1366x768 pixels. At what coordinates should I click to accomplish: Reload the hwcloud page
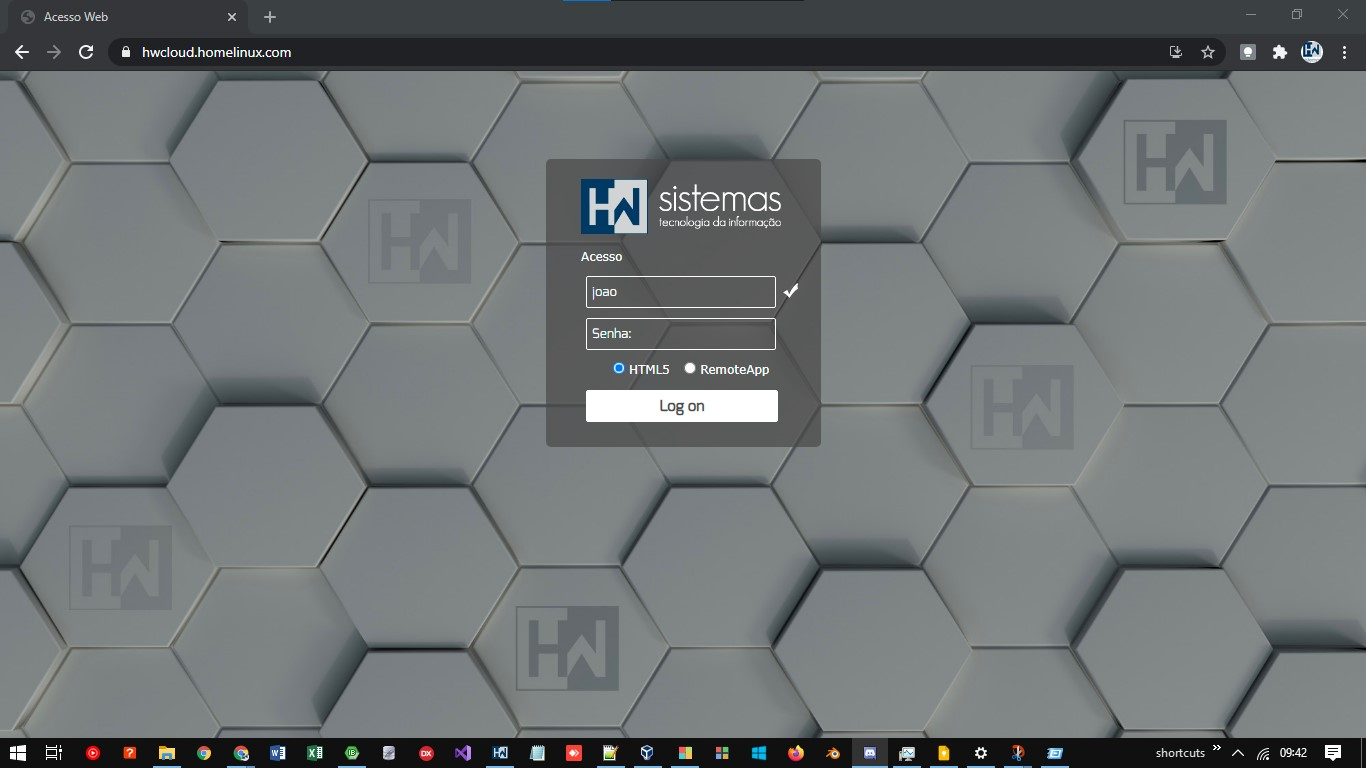pyautogui.click(x=86, y=52)
